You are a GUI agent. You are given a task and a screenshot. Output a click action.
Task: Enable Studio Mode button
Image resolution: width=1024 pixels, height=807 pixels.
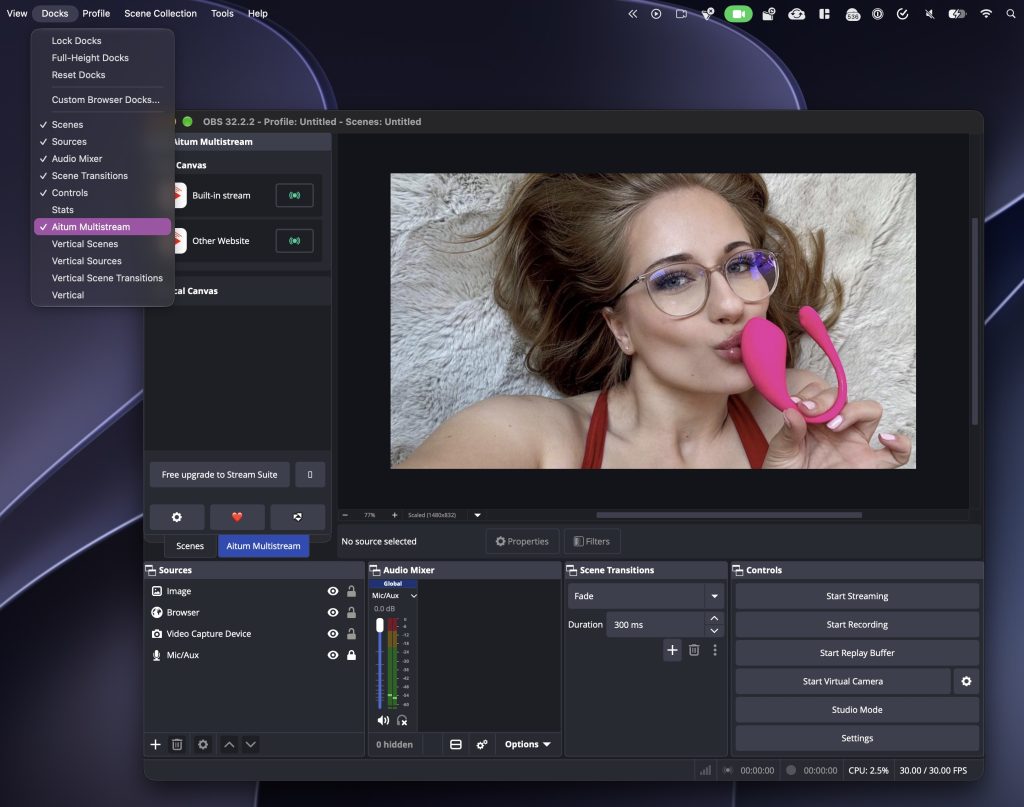click(x=857, y=710)
